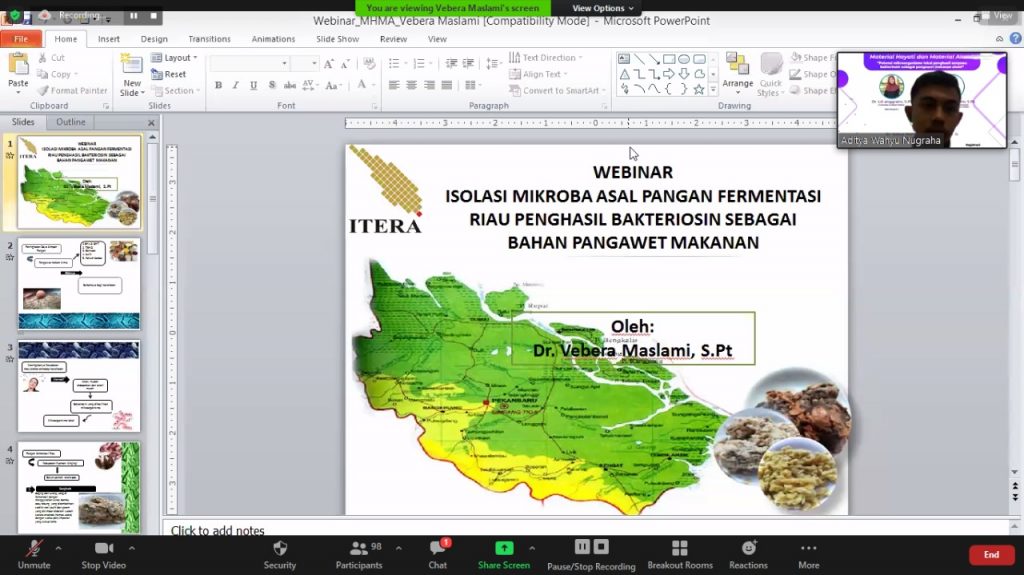Select slide 3 thumbnail
This screenshot has height=575, width=1024.
coord(79,386)
